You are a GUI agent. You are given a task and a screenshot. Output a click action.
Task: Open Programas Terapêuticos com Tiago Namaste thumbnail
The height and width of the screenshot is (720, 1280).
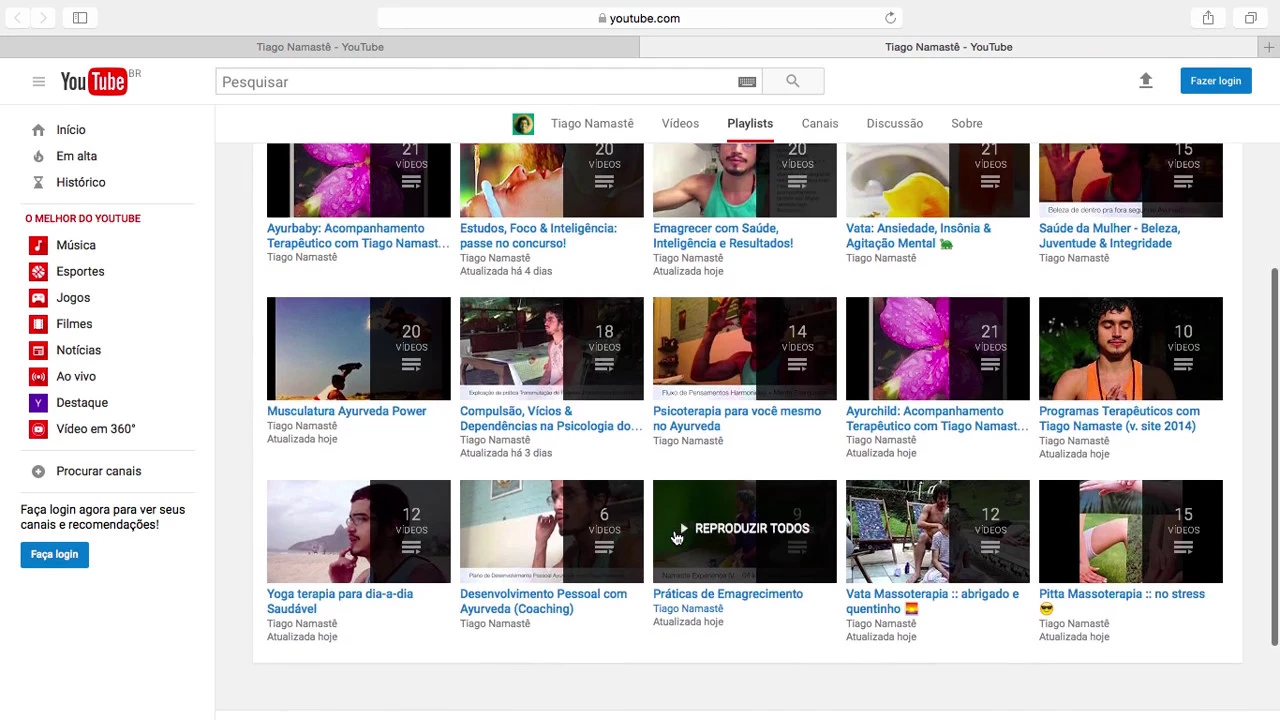(x=1131, y=348)
